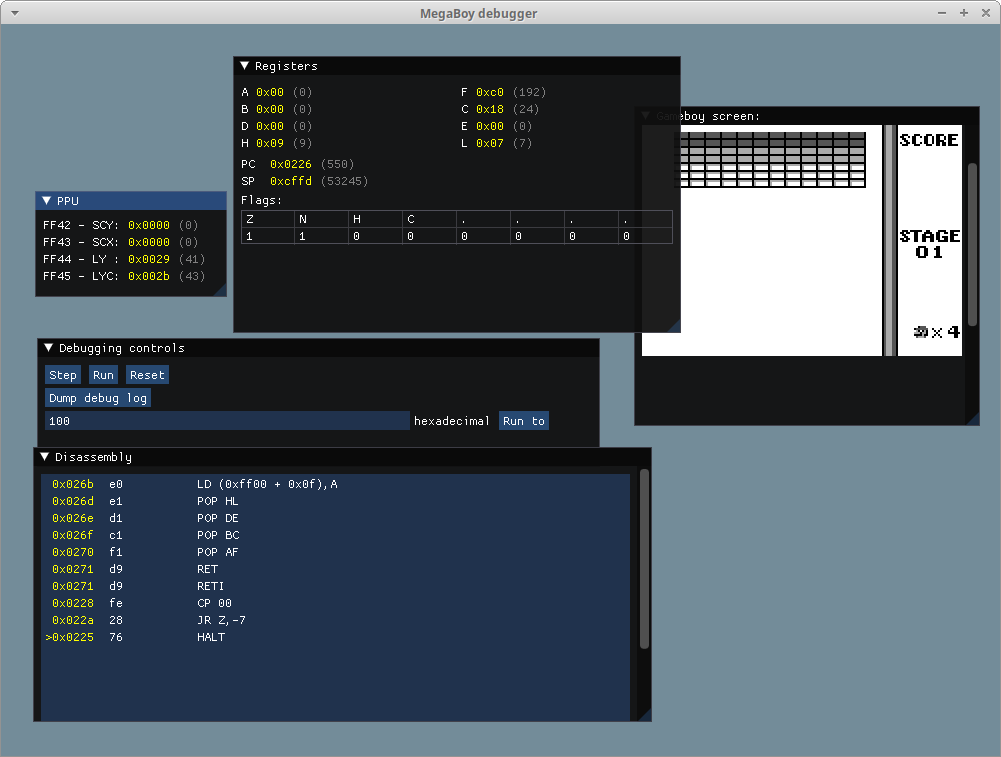Viewport: 1001px width, 757px height.
Task: Click the Run button
Action: [x=103, y=375]
